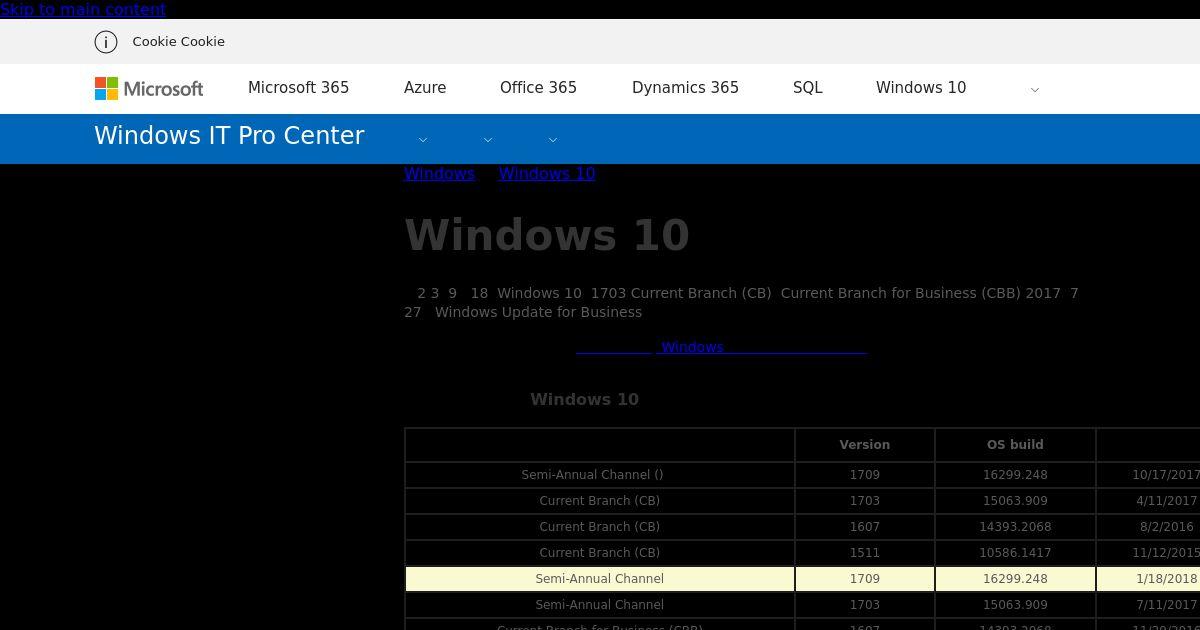Click OS build 10586.1417 cell
This screenshot has width=1200, height=630.
point(1015,553)
